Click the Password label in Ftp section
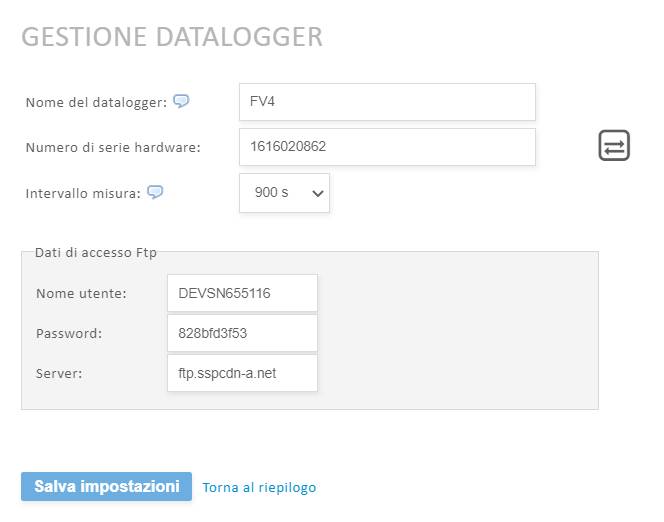This screenshot has height=522, width=664. click(69, 333)
